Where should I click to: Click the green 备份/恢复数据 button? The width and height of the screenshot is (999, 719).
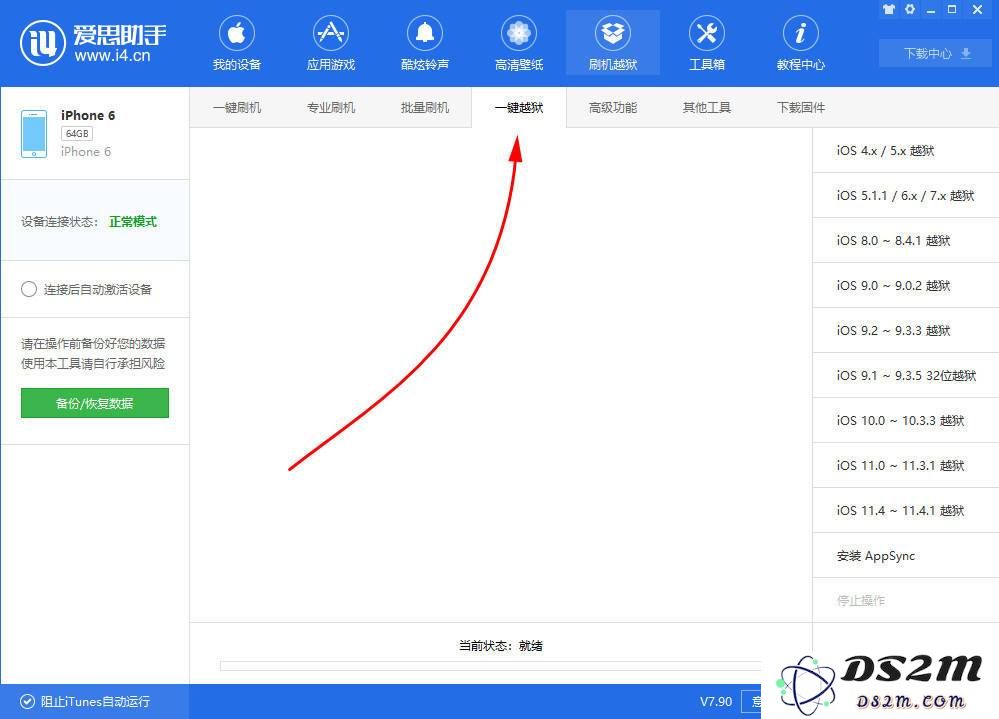point(95,403)
